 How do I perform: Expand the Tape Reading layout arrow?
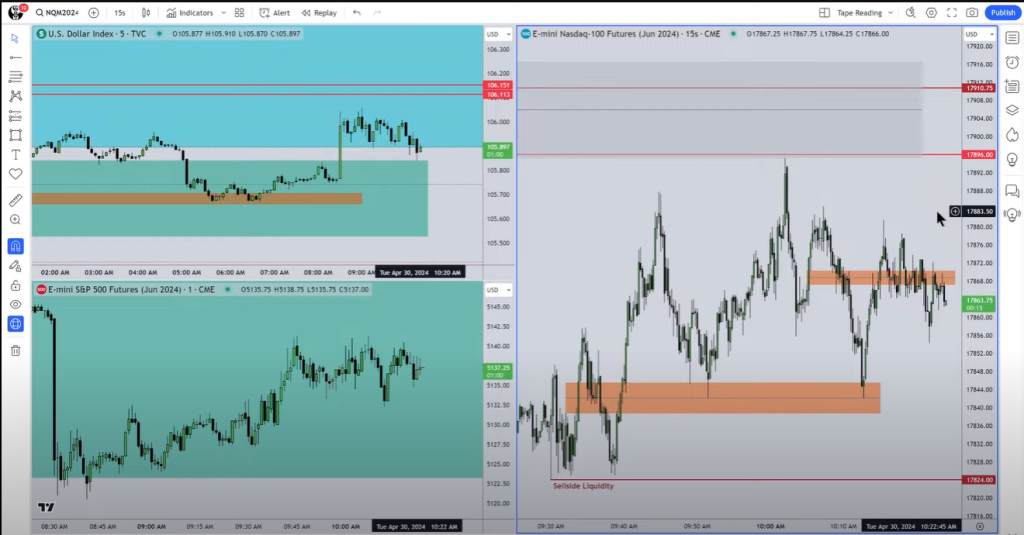890,12
